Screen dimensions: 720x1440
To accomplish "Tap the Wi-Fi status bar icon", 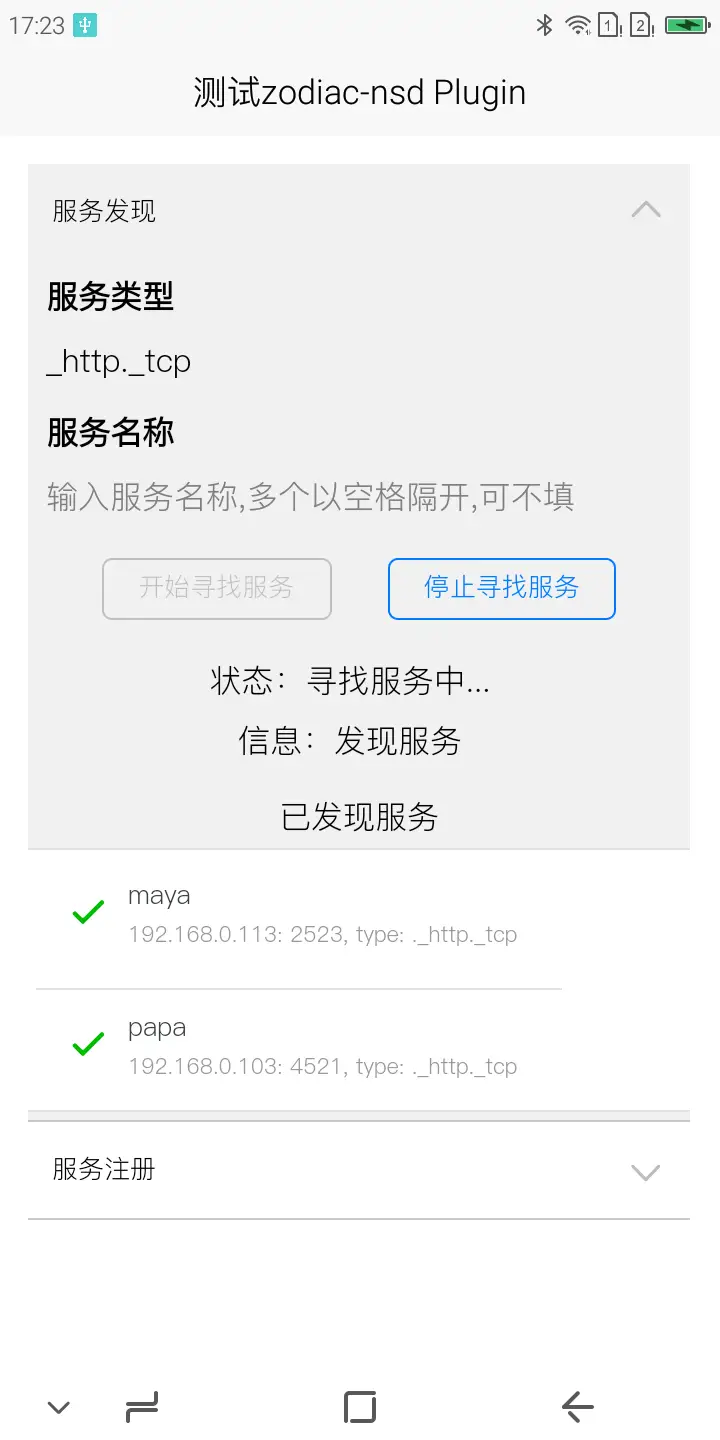I will (x=578, y=25).
